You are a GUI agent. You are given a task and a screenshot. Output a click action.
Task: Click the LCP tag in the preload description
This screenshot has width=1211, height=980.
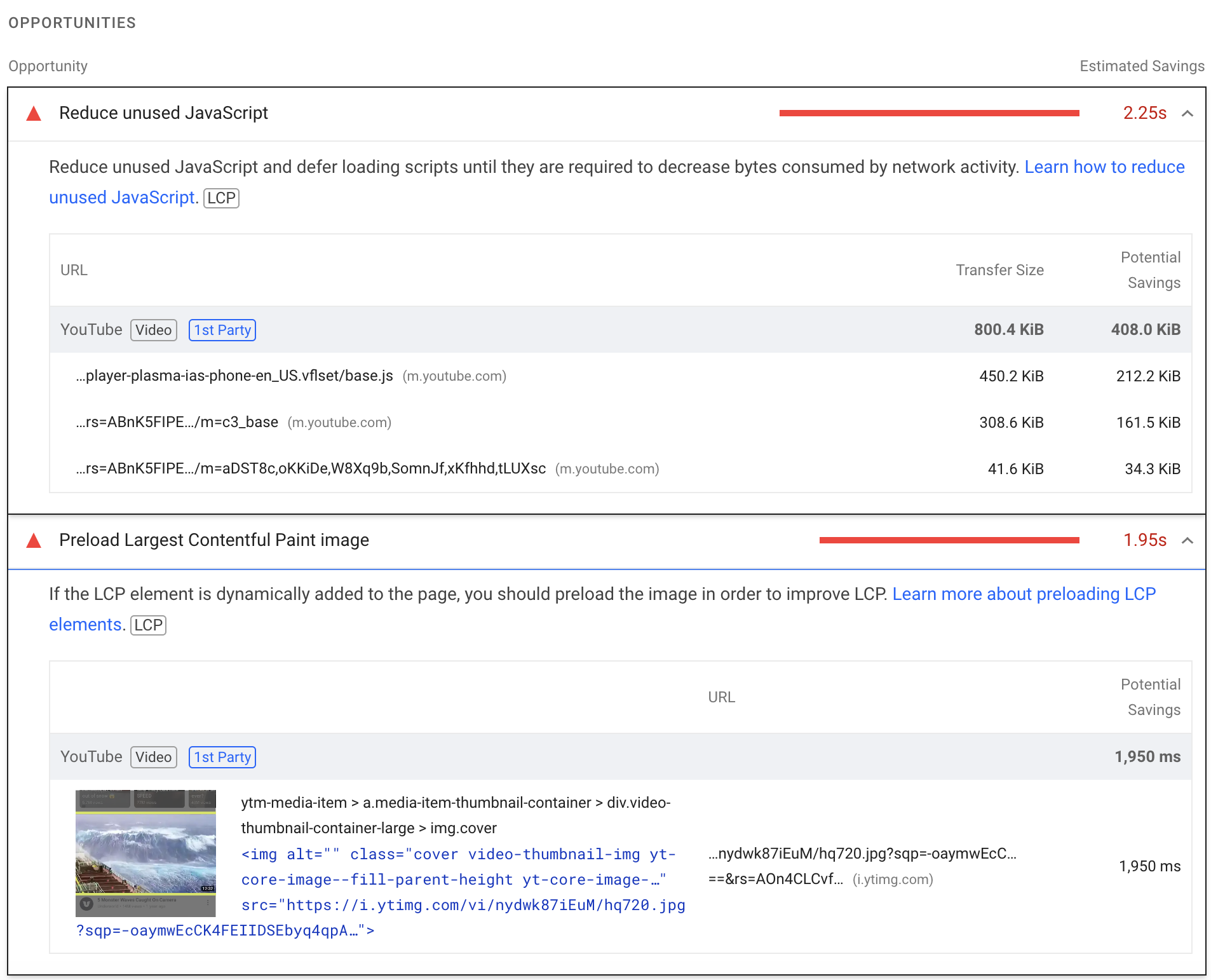pyautogui.click(x=148, y=625)
